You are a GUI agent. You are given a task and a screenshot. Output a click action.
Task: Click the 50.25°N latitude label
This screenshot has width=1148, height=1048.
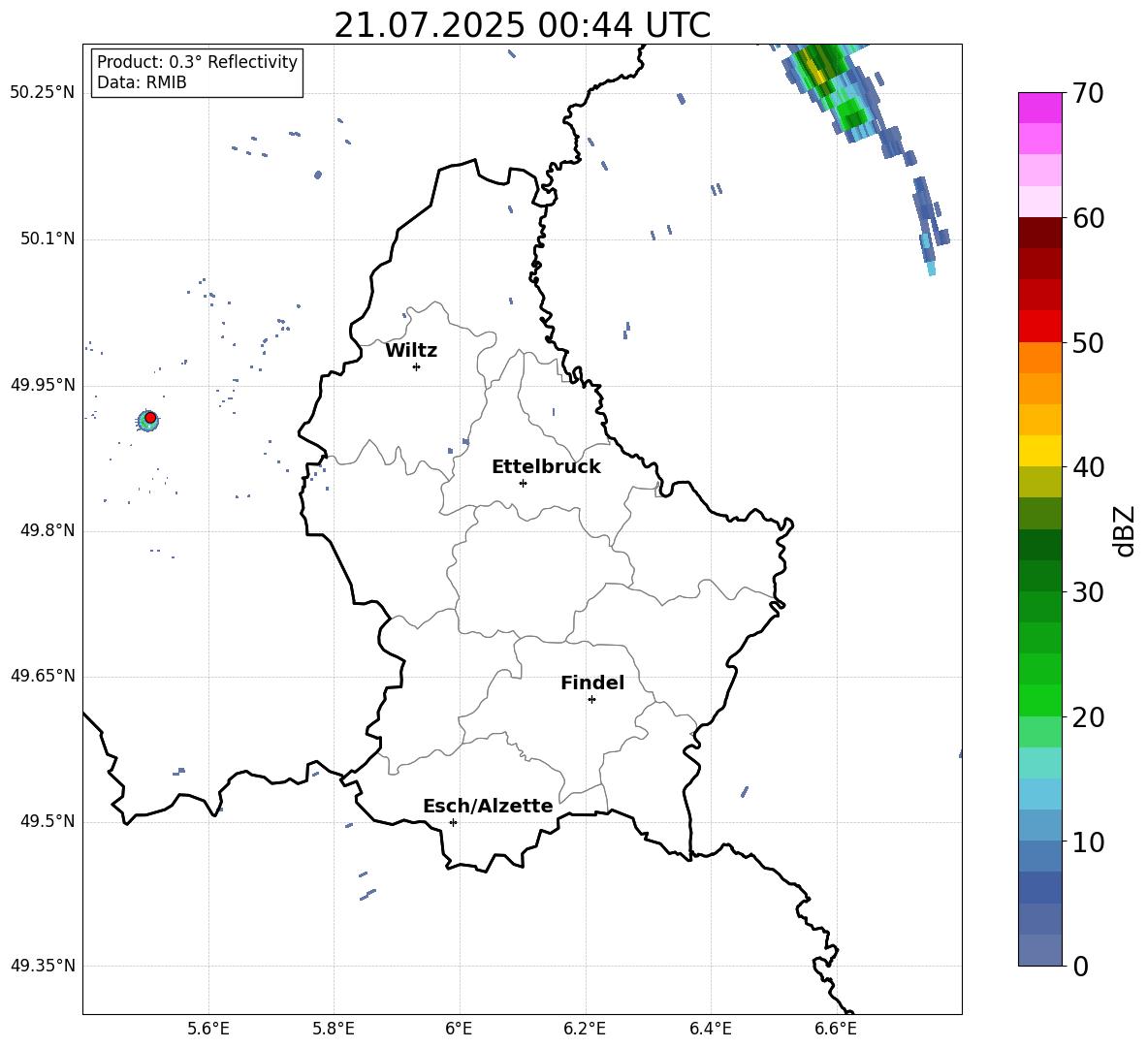pos(43,93)
